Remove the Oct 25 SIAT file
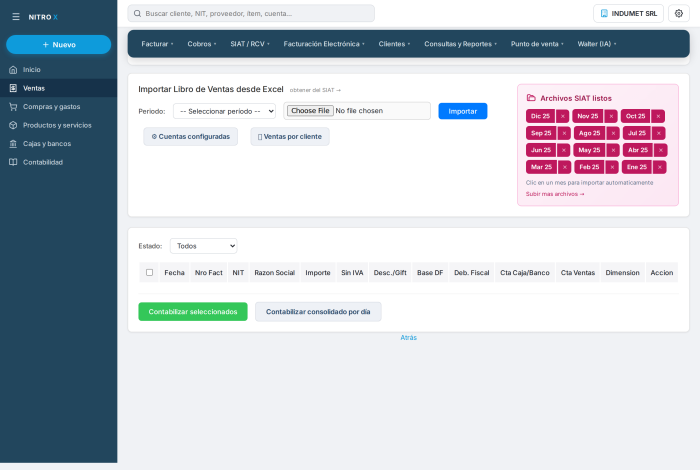 point(658,116)
